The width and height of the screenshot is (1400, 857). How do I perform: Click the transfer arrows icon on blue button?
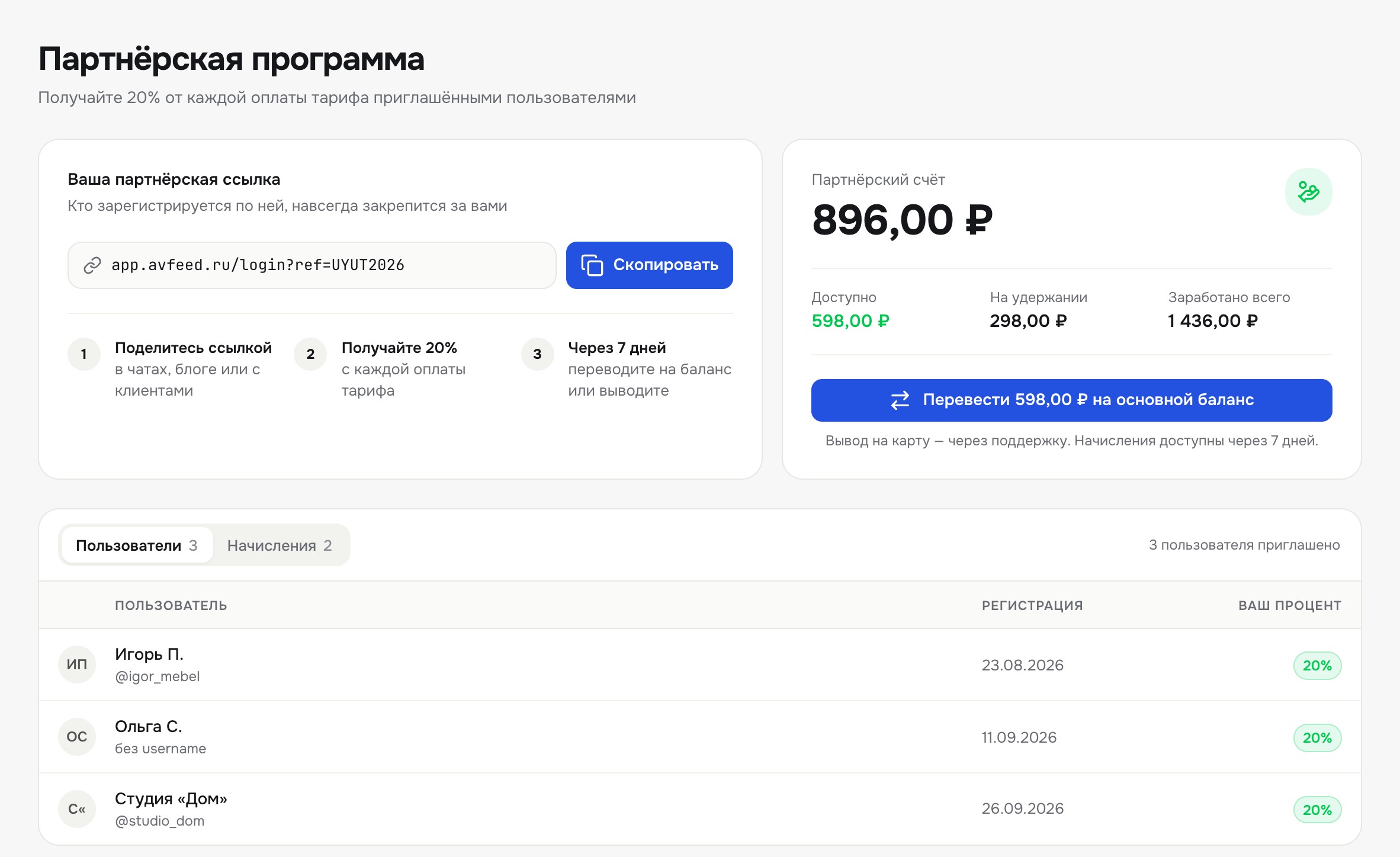pos(900,400)
